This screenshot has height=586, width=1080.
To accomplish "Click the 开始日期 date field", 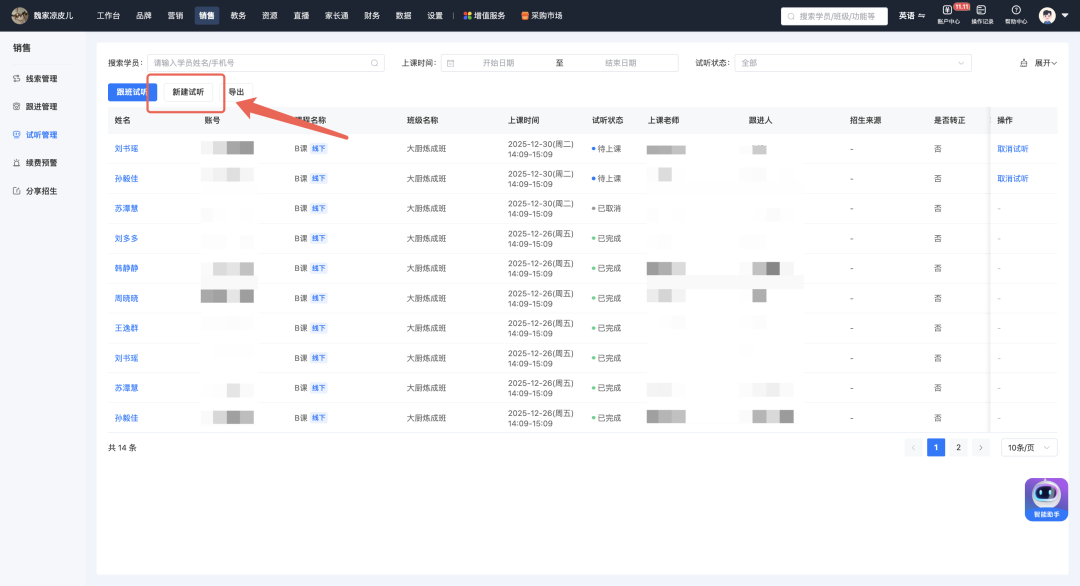I will pos(498,63).
